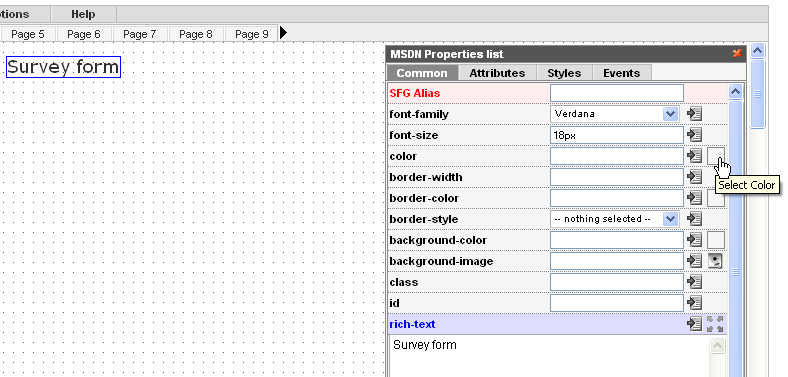Go to the Page 8 tab
The width and height of the screenshot is (788, 377).
pyautogui.click(x=196, y=34)
